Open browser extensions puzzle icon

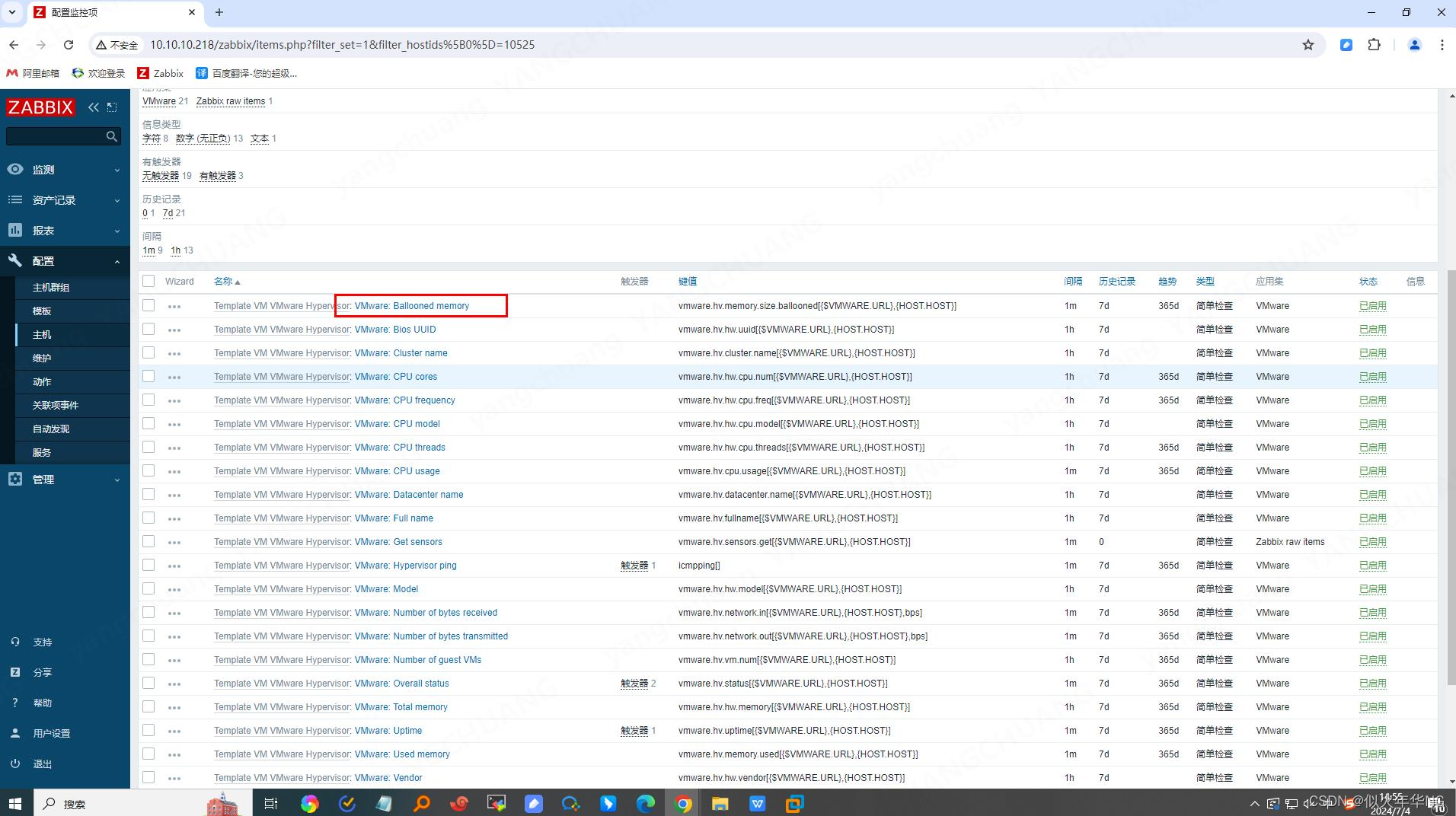(1374, 45)
